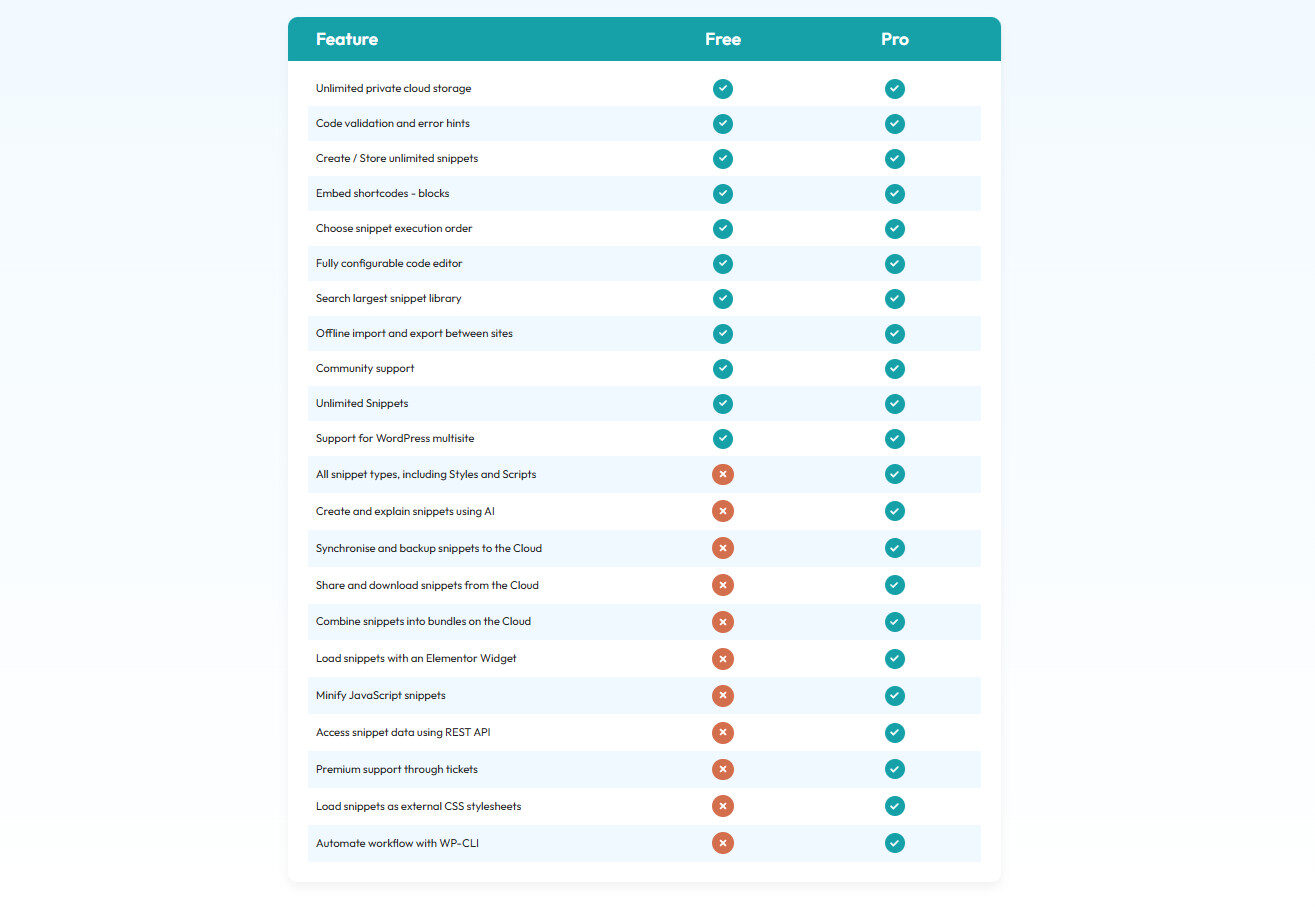Click the Free cross for AI snippet creation
The width and height of the screenshot is (1315, 907).
point(723,511)
